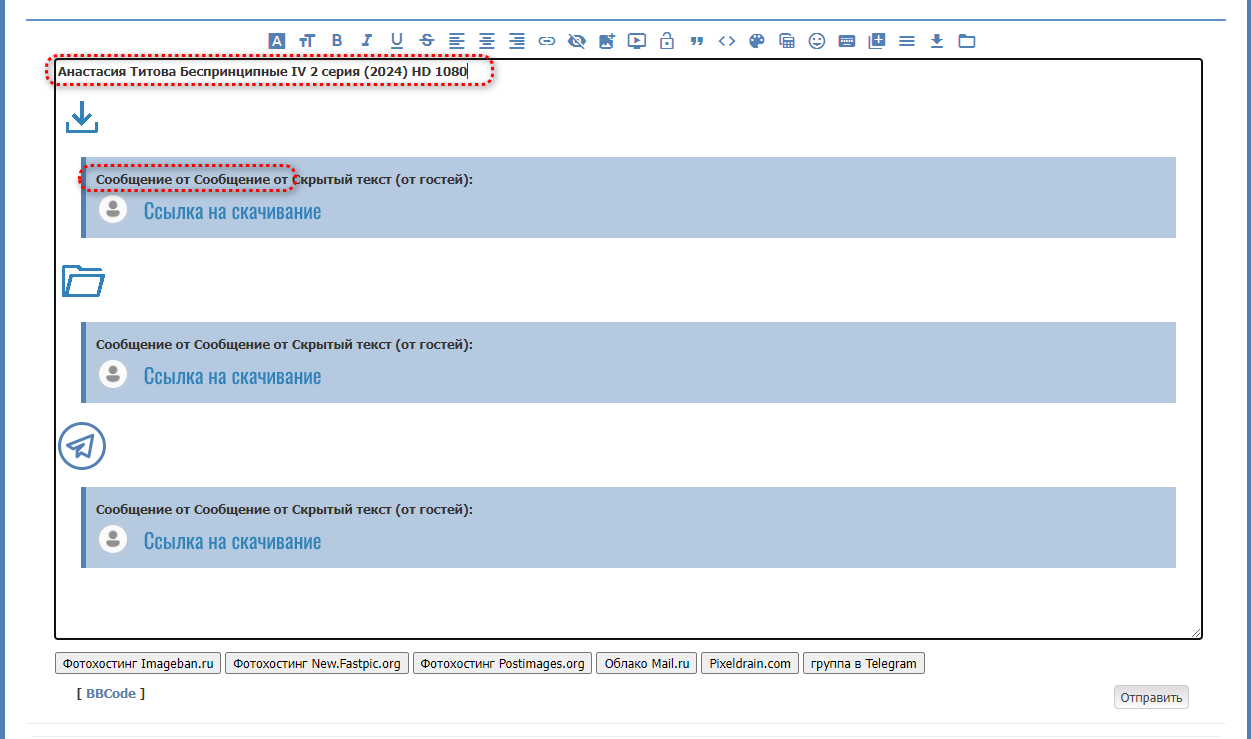Click the 'Pixeldrain.com' button
1251x739 pixels.
pos(750,663)
